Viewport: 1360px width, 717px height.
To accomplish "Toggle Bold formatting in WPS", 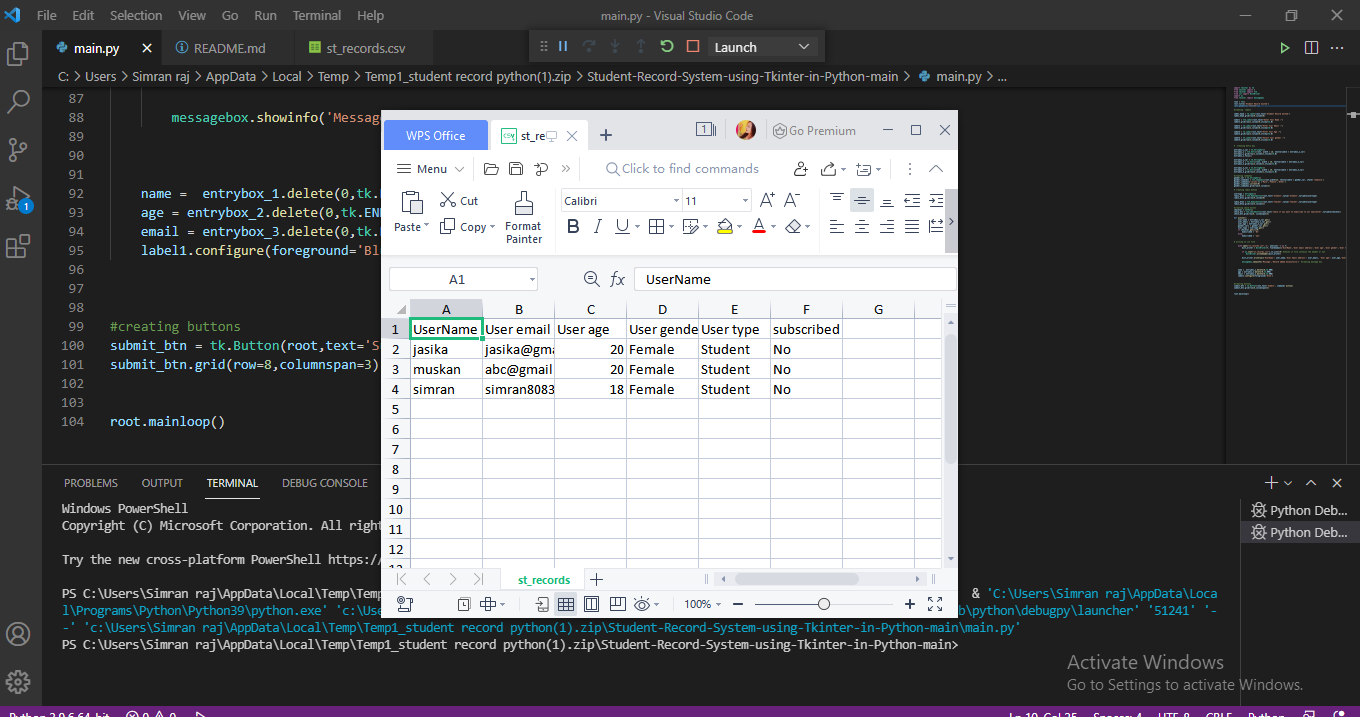I will coord(573,227).
